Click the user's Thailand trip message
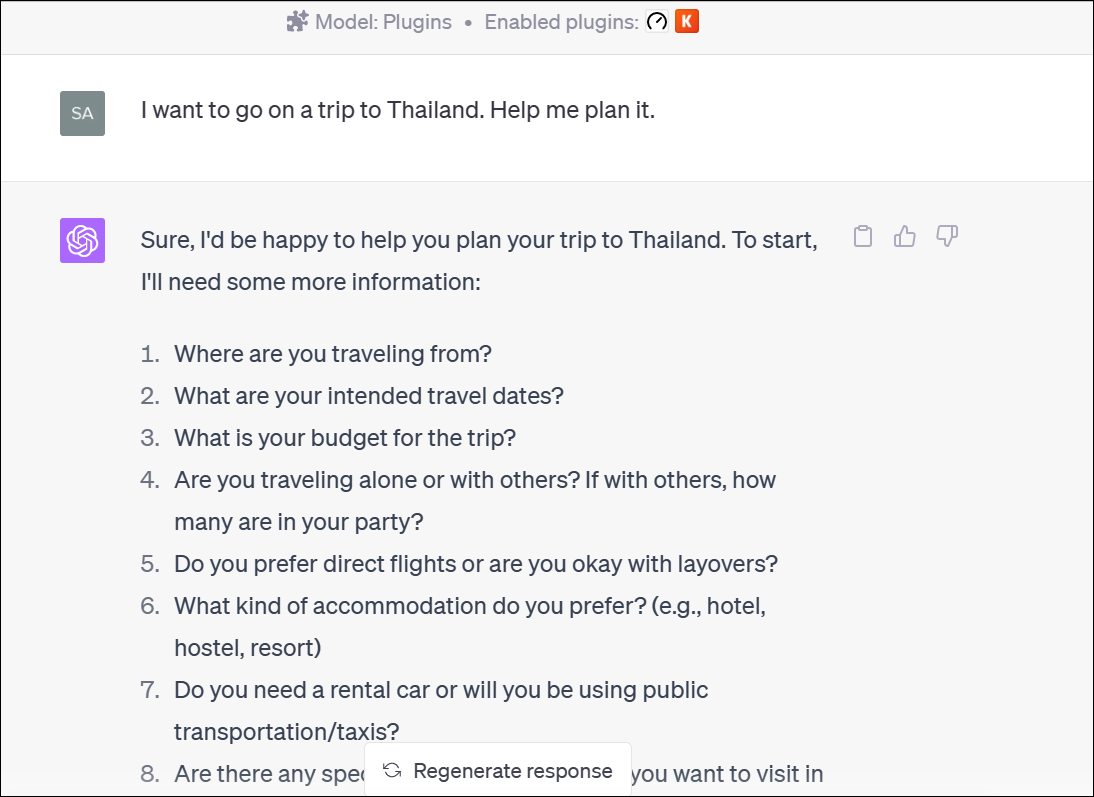The width and height of the screenshot is (1094, 797). 398,110
